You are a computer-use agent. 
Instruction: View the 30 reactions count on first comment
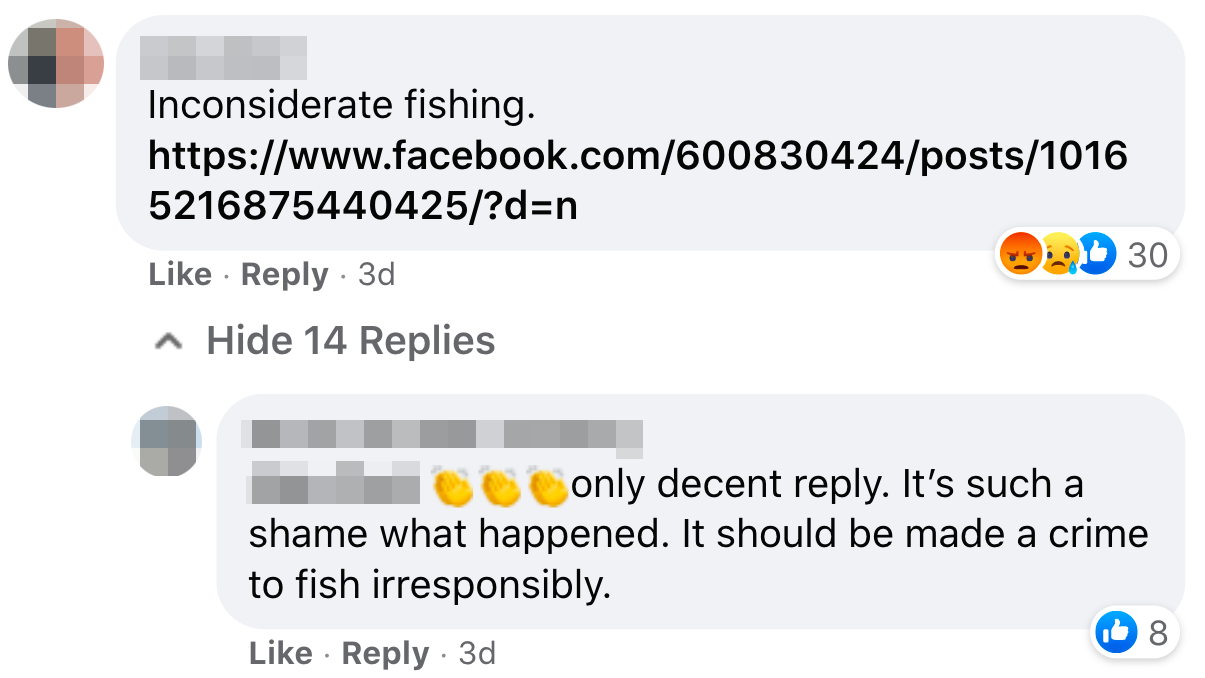1147,255
